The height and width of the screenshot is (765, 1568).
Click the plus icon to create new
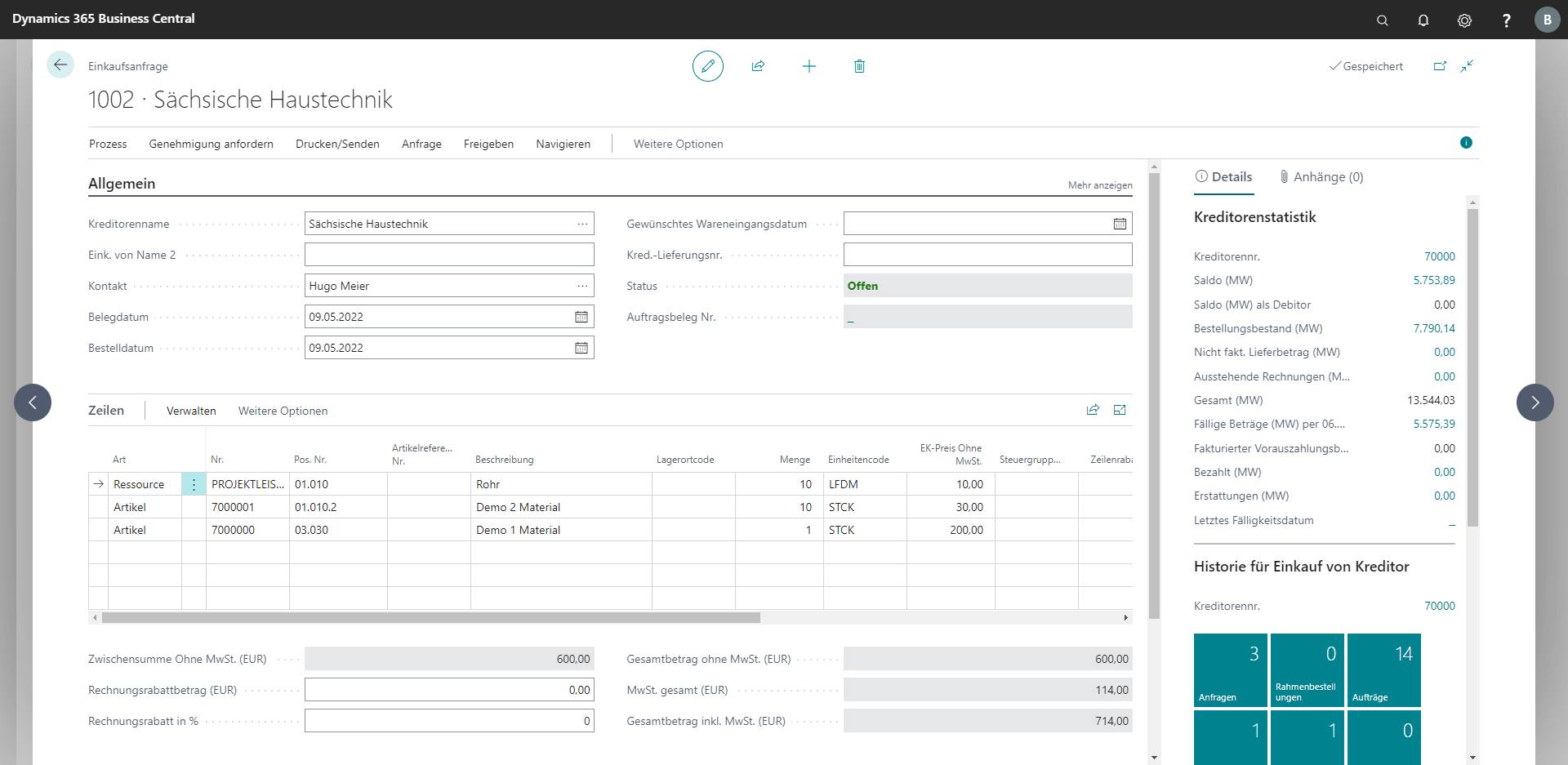(808, 66)
